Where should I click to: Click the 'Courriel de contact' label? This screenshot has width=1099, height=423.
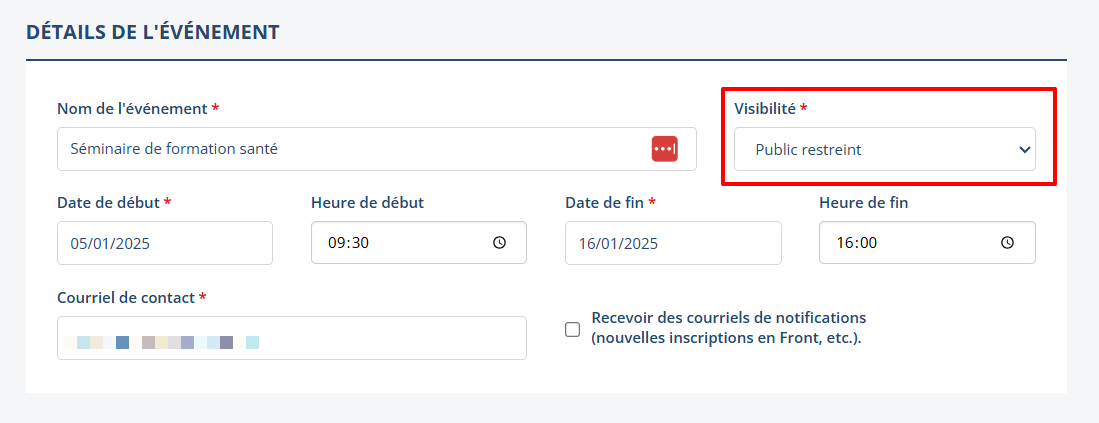tap(126, 297)
